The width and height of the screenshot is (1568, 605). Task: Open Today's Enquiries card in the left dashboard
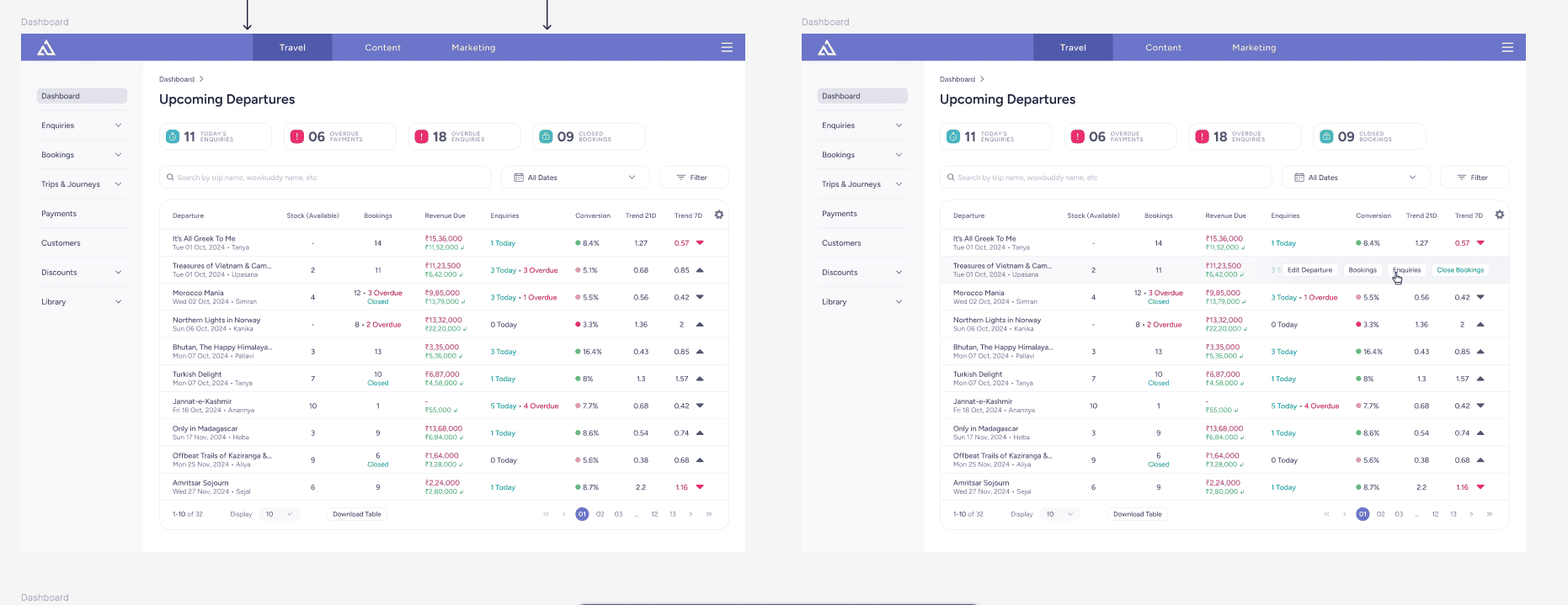click(216, 136)
